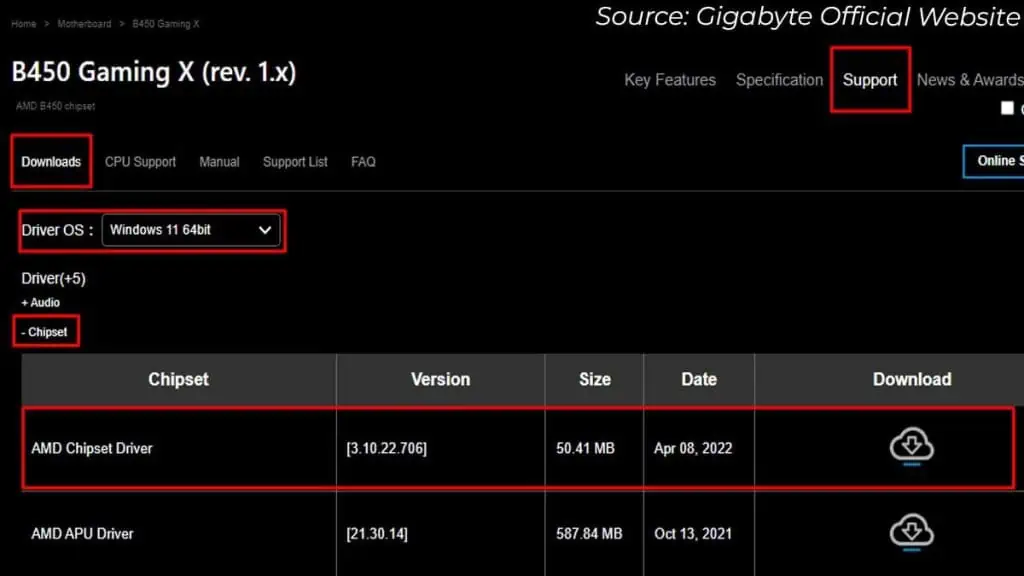Image resolution: width=1024 pixels, height=576 pixels.
Task: Download the AMD APU Driver
Action: click(x=912, y=532)
